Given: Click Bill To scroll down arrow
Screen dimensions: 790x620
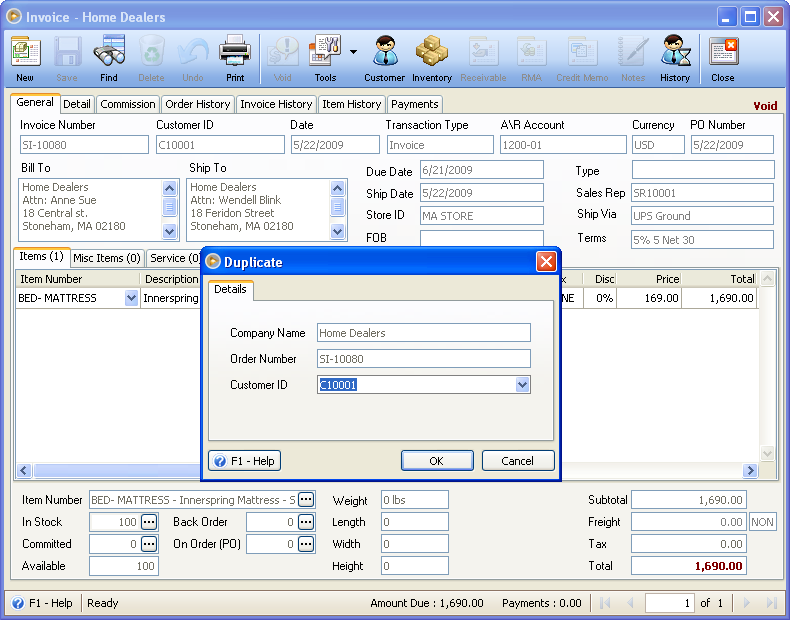Looking at the screenshot, I should tap(170, 232).
